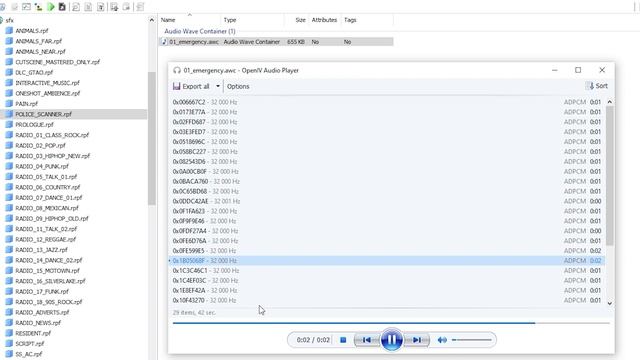Open SCRIPT.rpf archive

tap(30, 344)
